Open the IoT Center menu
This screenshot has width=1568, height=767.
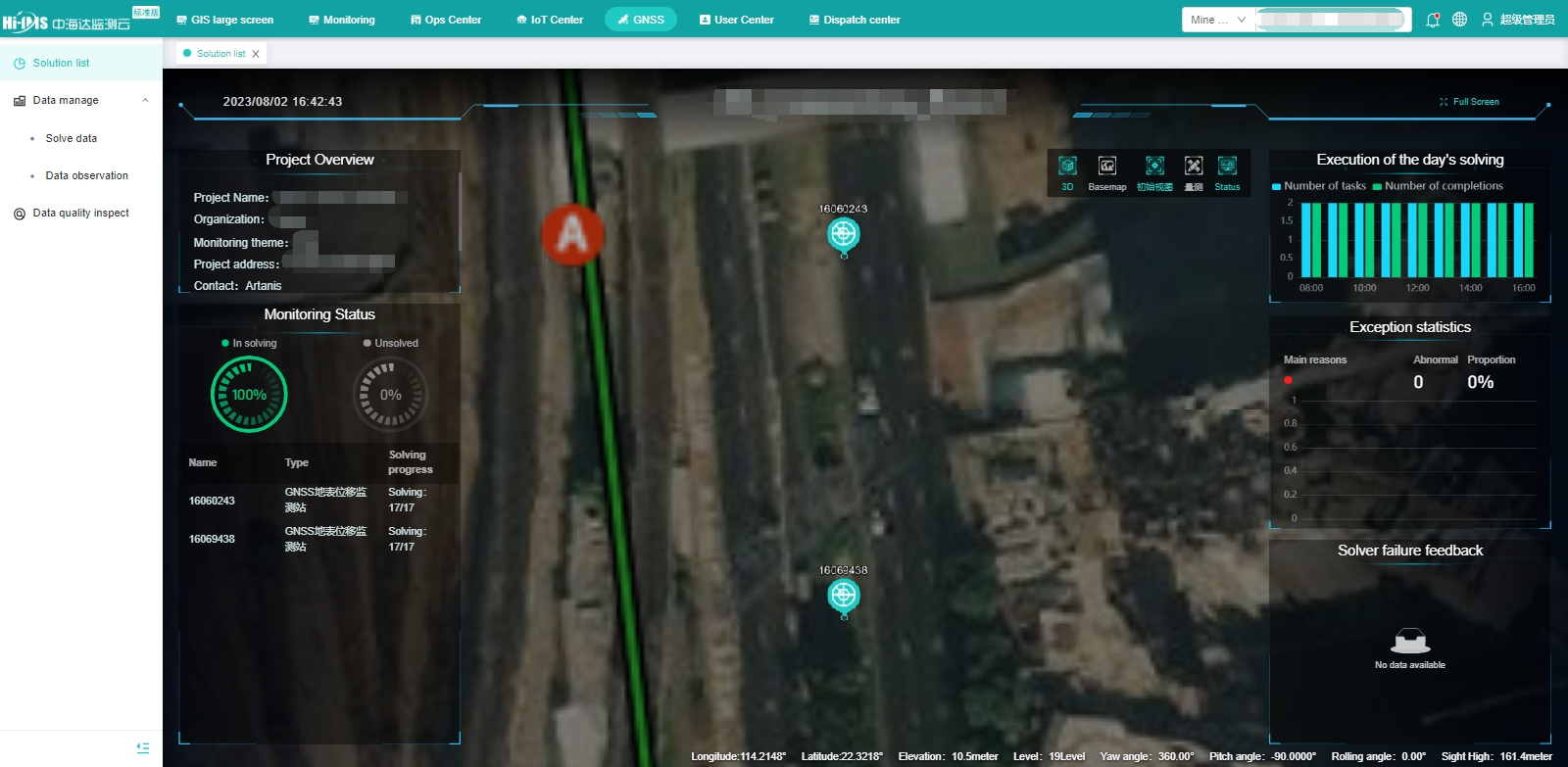point(550,20)
